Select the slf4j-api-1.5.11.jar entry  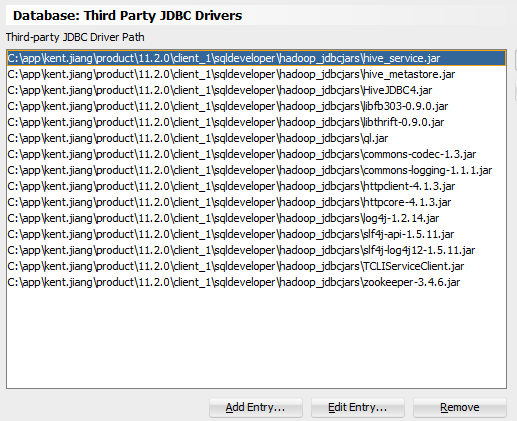pyautogui.click(x=256, y=234)
